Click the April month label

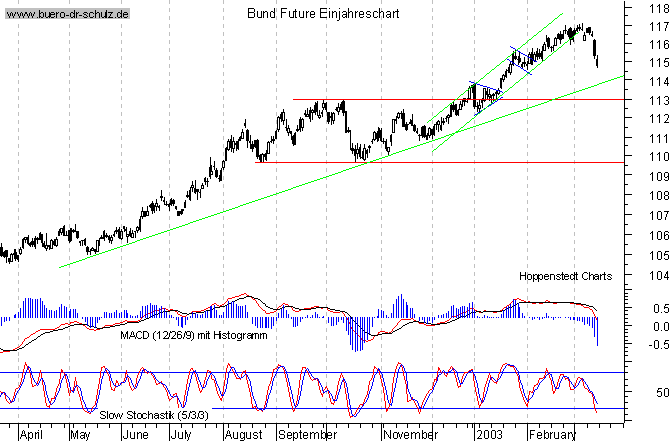[31, 435]
